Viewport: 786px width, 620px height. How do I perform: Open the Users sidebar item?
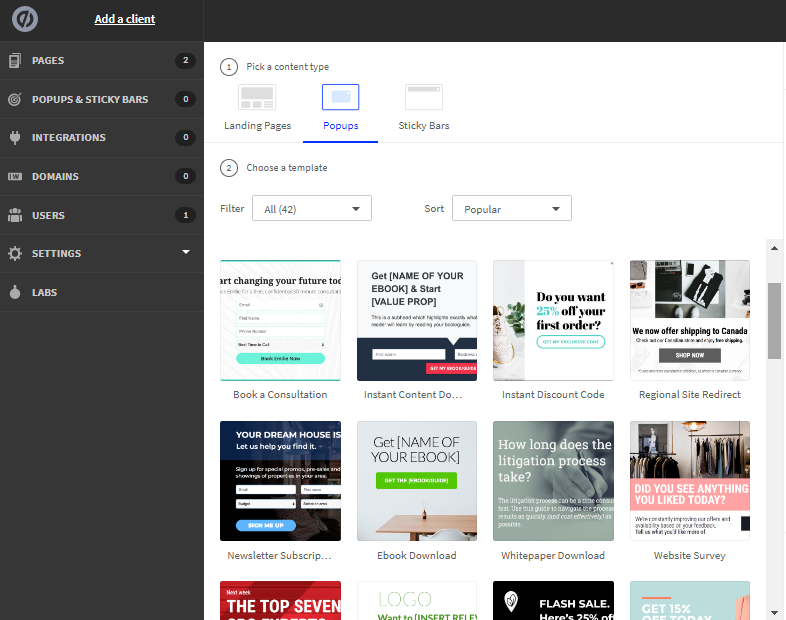click(x=102, y=215)
